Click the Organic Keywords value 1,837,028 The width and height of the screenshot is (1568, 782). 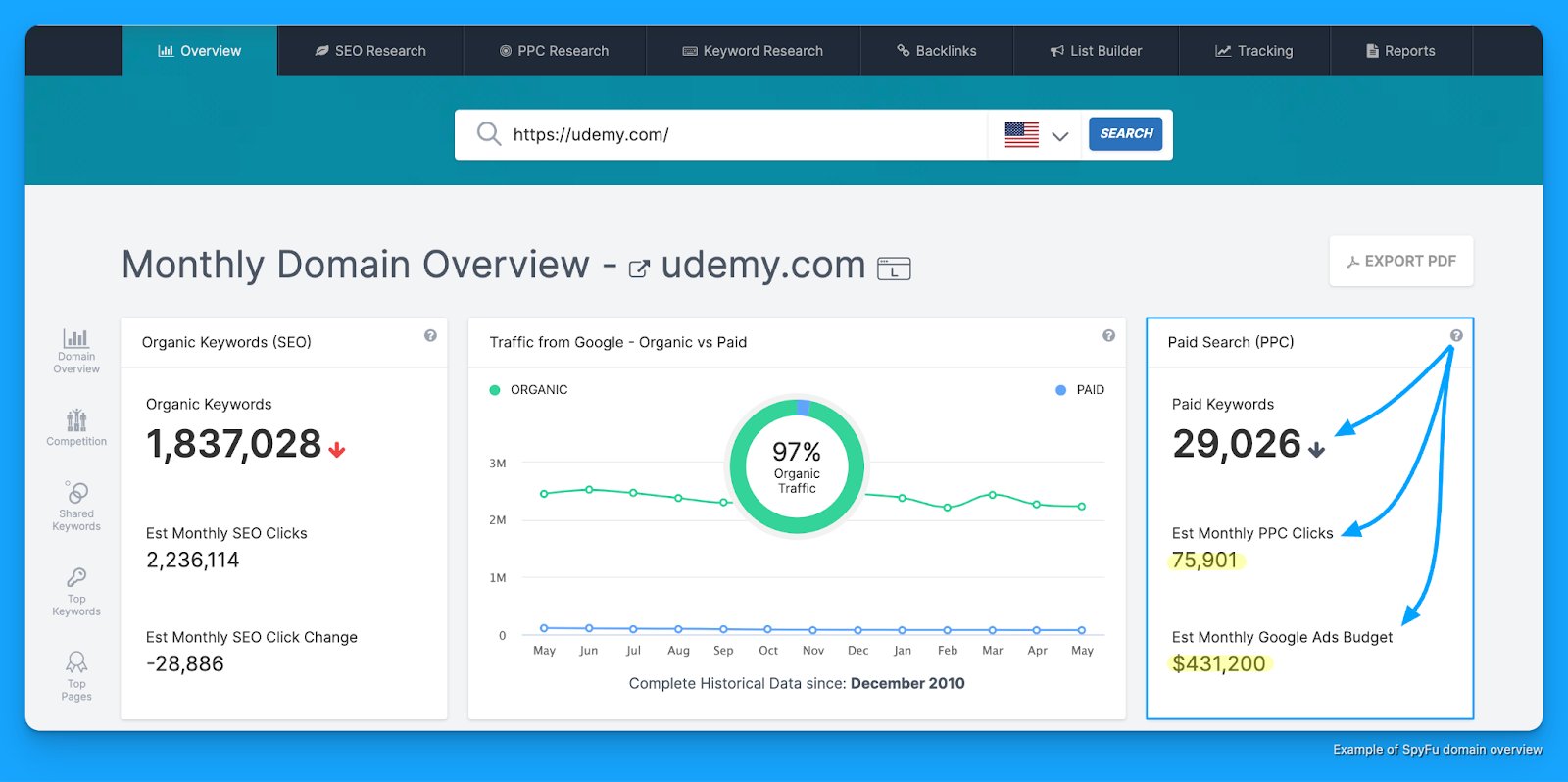[233, 445]
